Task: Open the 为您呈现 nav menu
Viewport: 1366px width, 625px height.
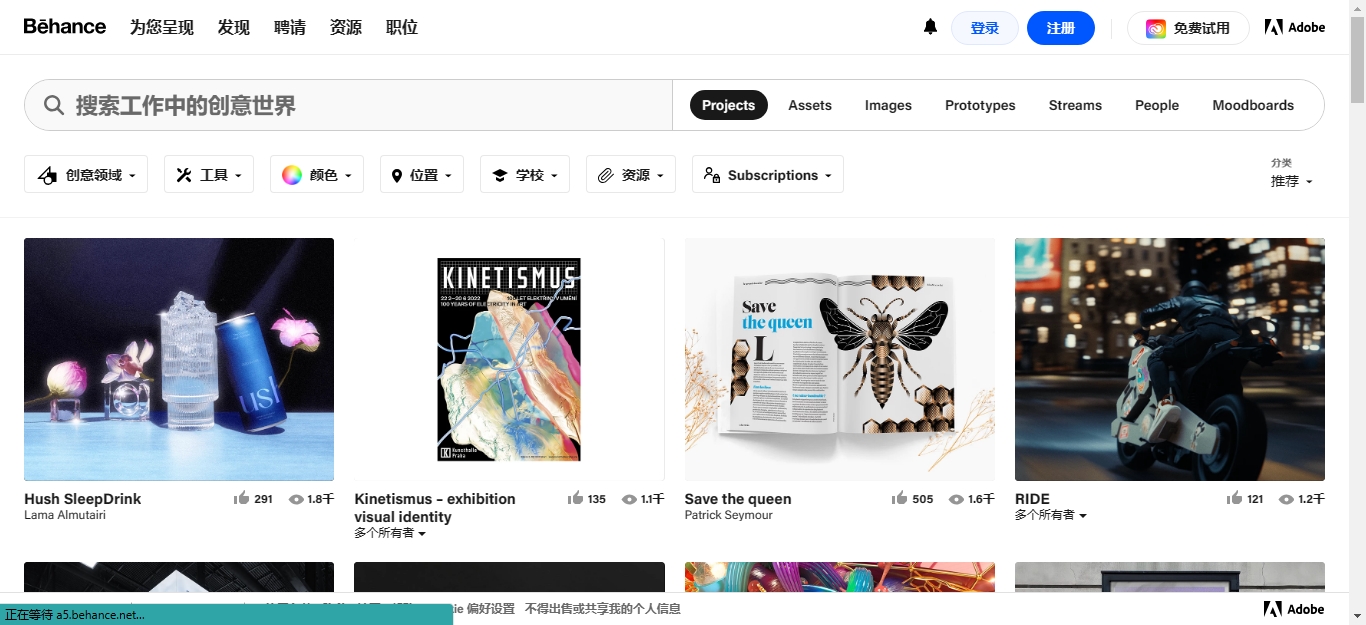Action: pos(162,27)
